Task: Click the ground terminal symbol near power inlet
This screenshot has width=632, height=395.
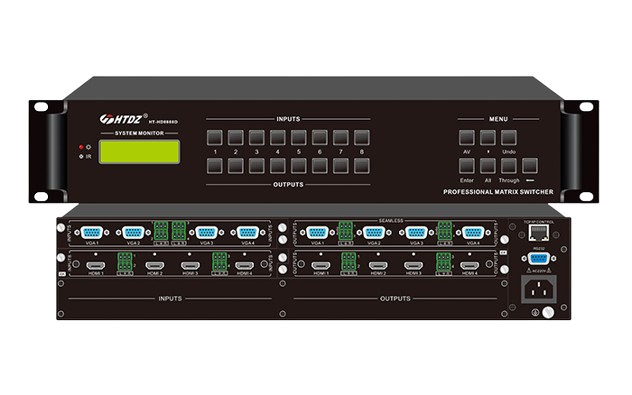Action: tap(536, 312)
